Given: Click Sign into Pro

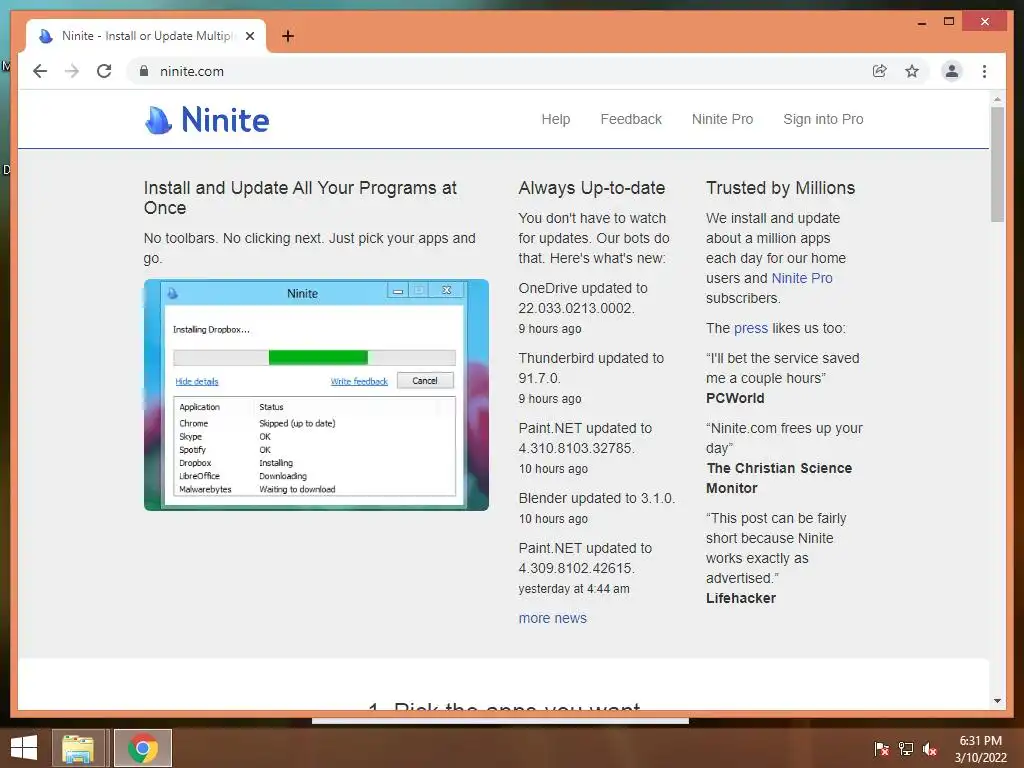Looking at the screenshot, I should tap(823, 119).
